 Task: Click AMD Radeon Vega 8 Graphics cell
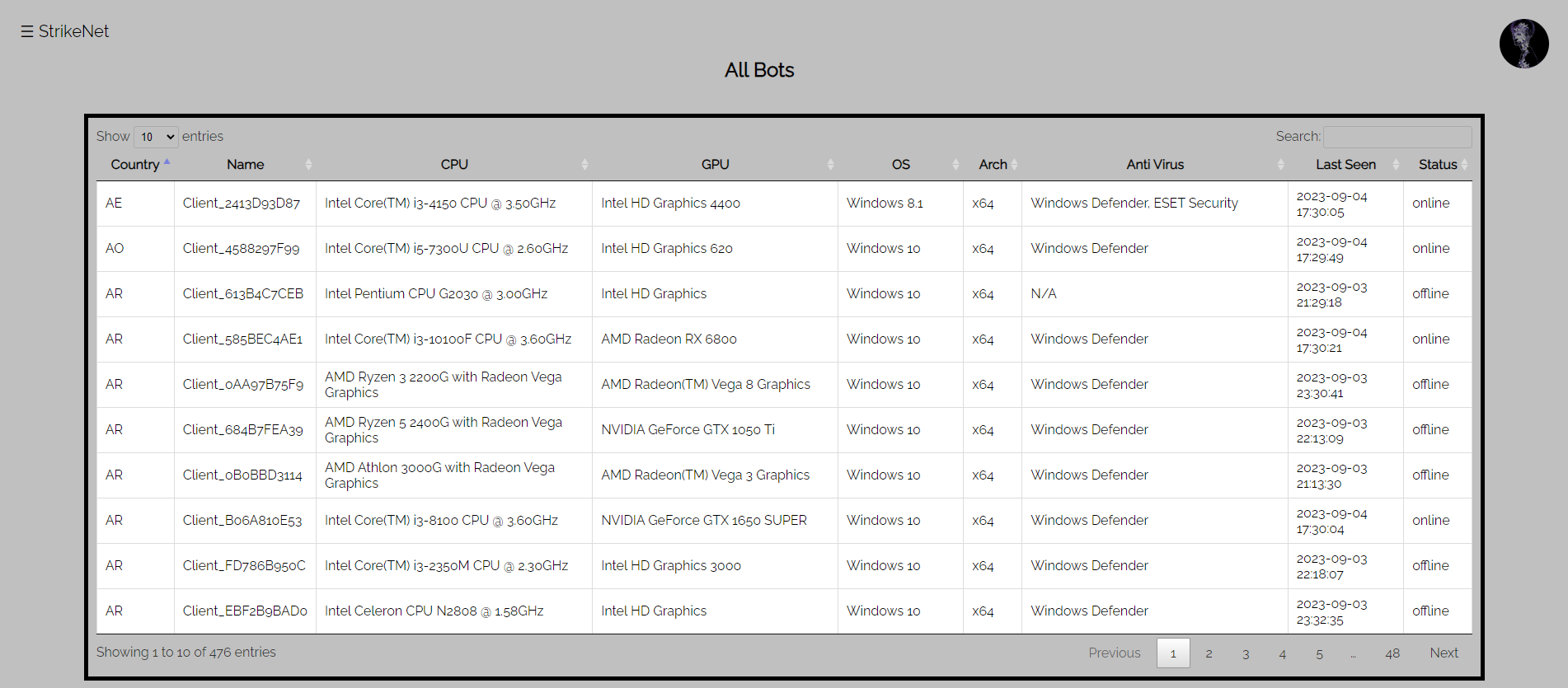tap(715, 385)
